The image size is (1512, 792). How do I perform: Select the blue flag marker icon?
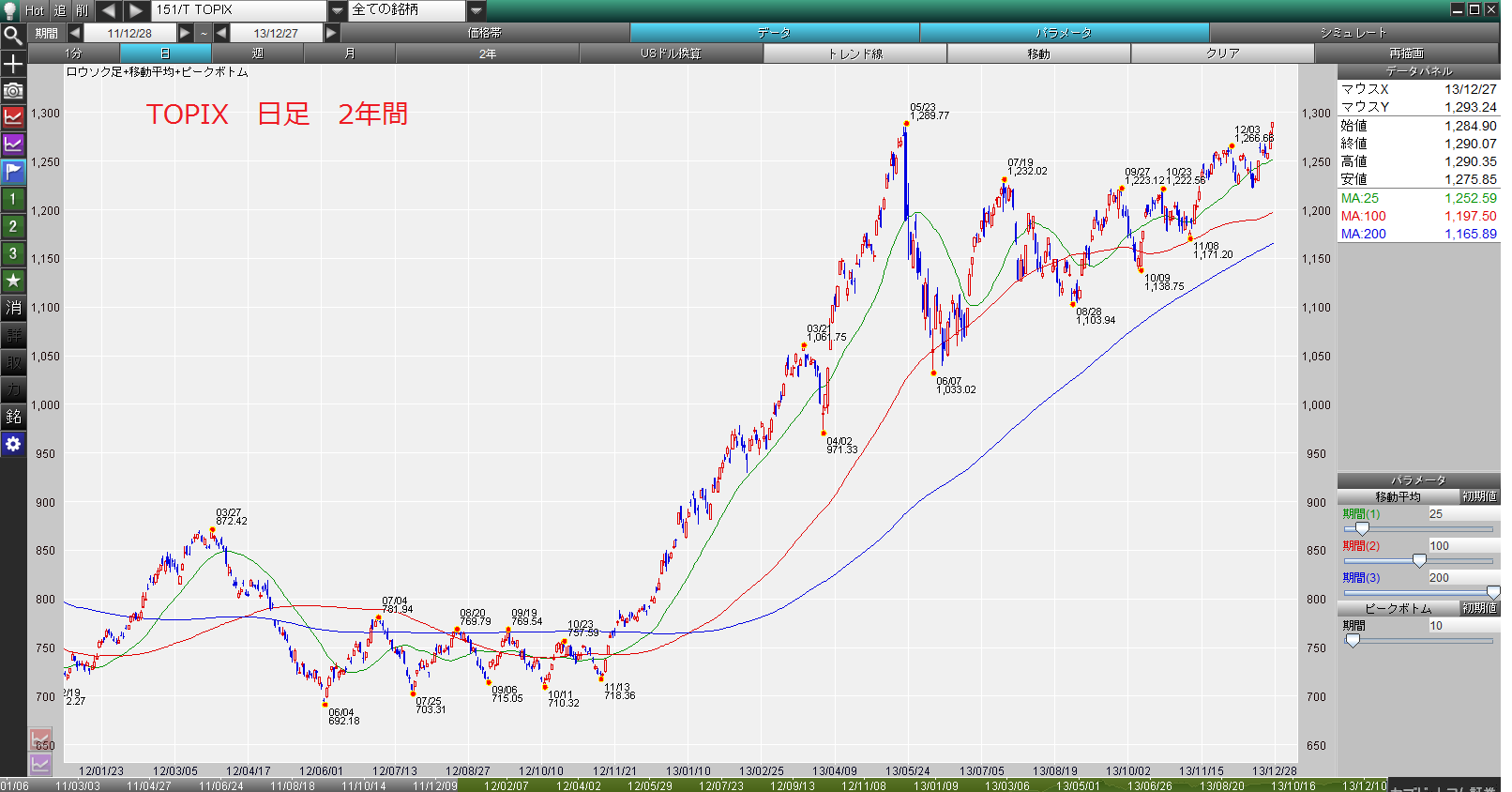click(13, 172)
